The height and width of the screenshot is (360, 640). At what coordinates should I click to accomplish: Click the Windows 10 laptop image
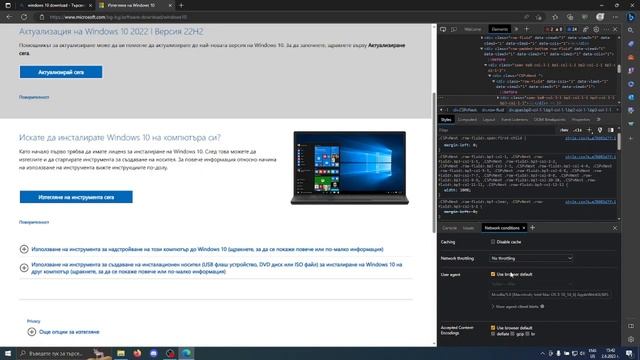350,168
